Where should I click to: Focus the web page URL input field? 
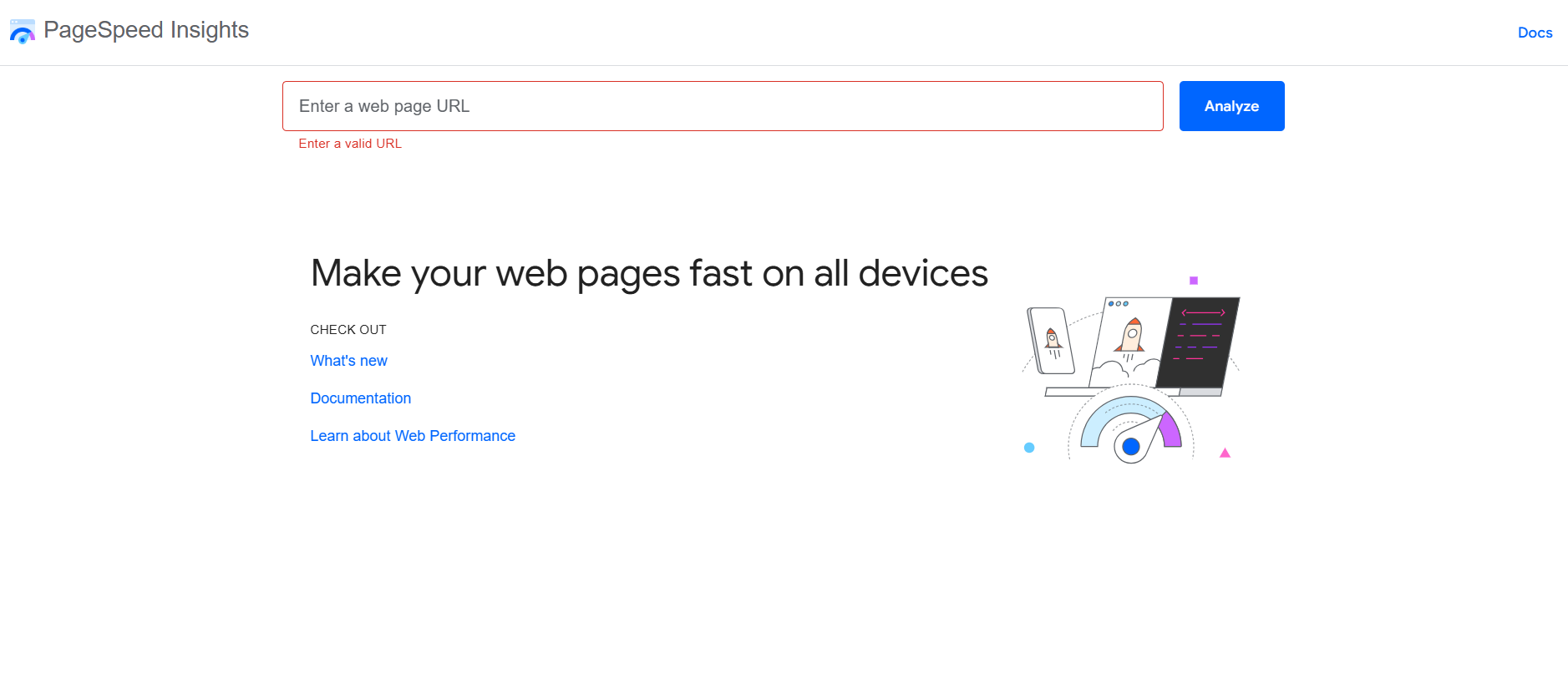coord(723,106)
